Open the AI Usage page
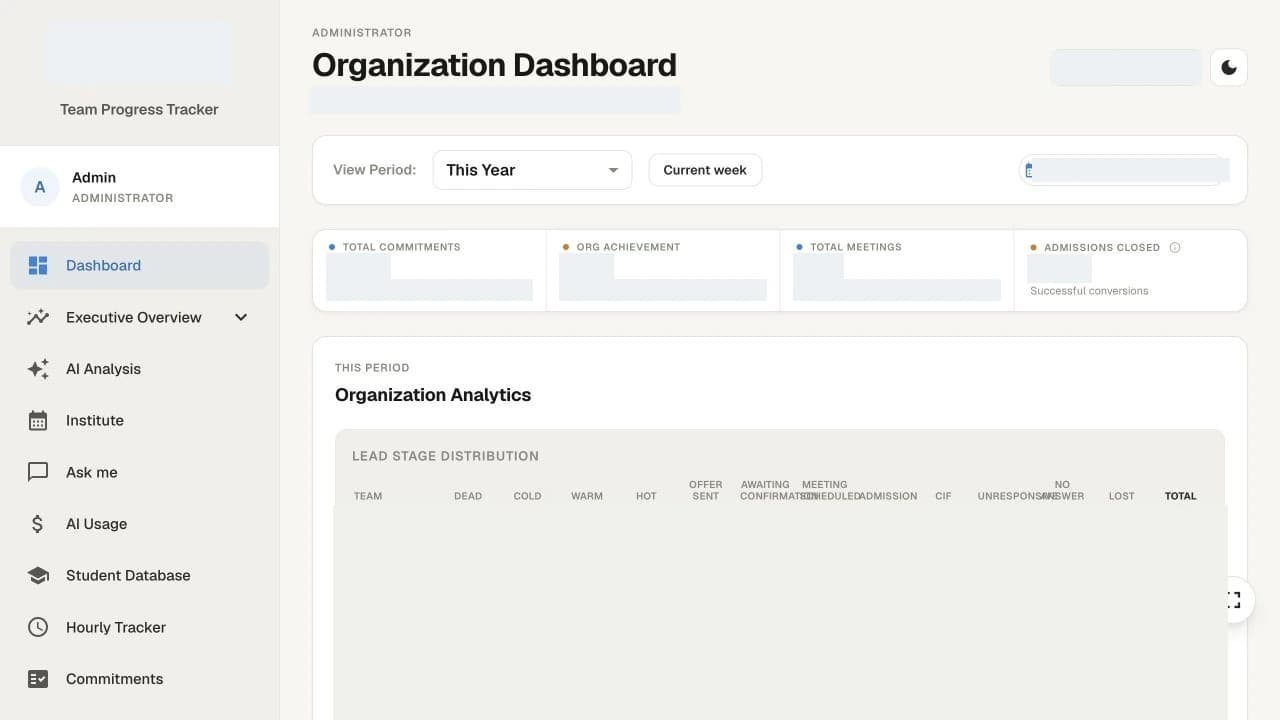Image resolution: width=1280 pixels, height=720 pixels. click(140, 524)
